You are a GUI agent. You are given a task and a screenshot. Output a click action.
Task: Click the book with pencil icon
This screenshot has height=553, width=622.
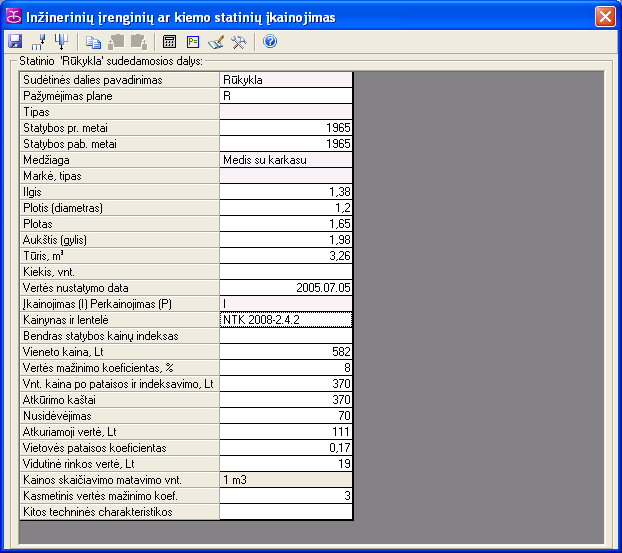pyautogui.click(x=216, y=42)
